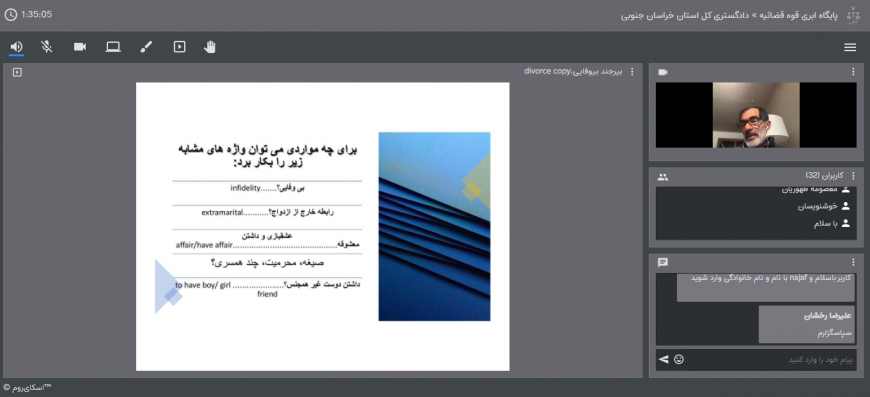Open the hamburger main menu

click(850, 48)
